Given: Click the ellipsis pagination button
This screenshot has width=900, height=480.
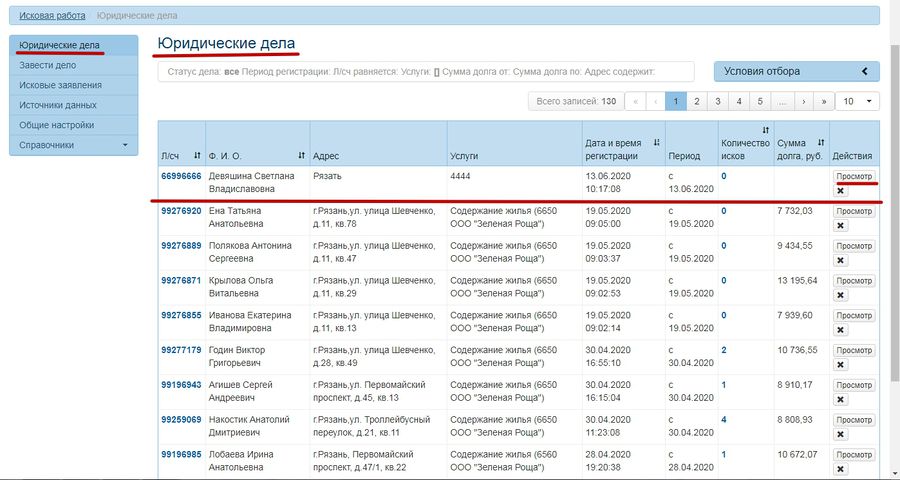Looking at the screenshot, I should 782,101.
